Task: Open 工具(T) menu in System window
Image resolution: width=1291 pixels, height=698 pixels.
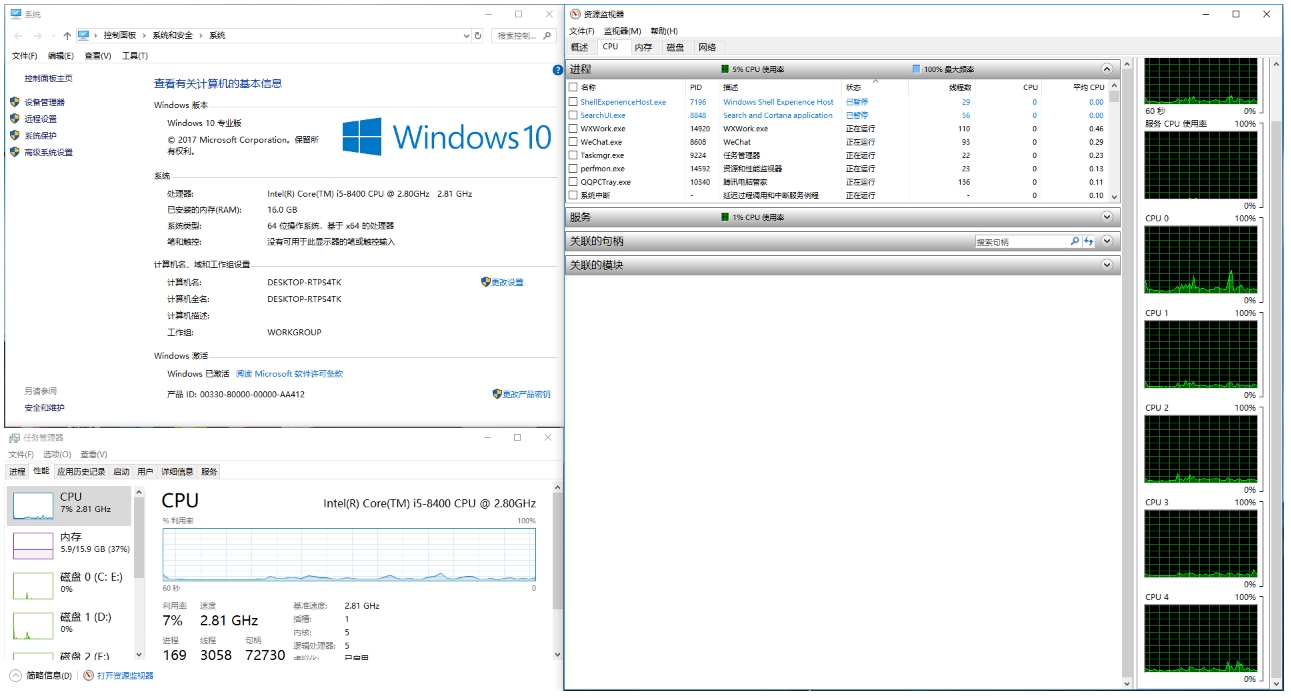Action: pyautogui.click(x=135, y=56)
